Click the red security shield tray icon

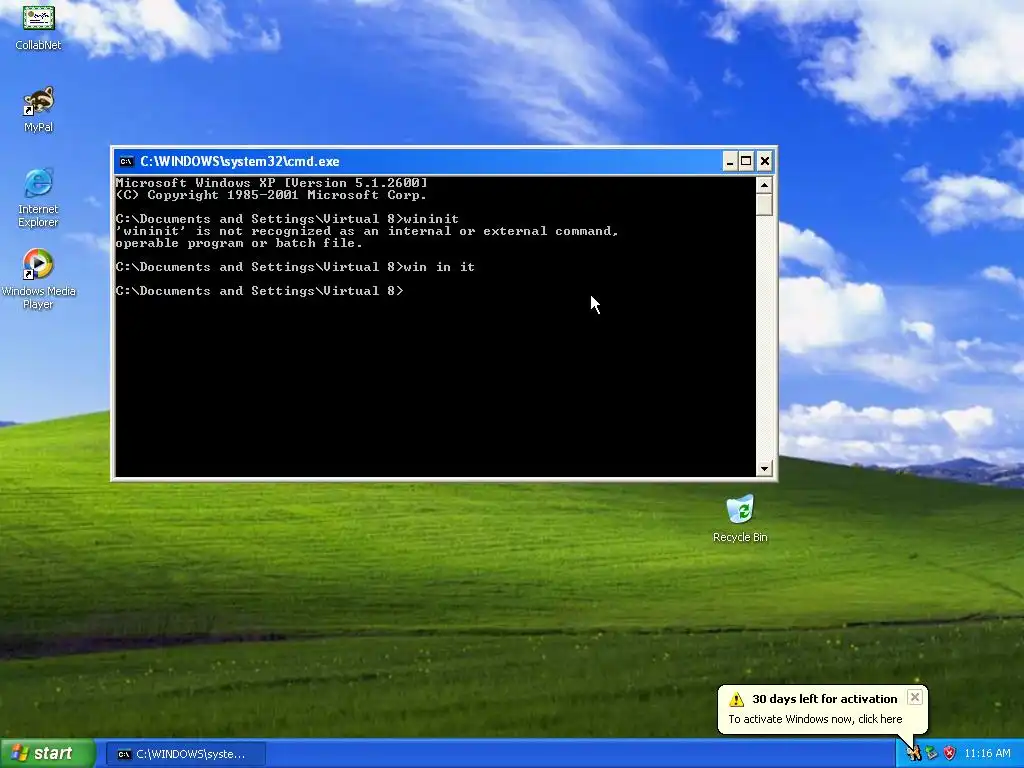949,754
